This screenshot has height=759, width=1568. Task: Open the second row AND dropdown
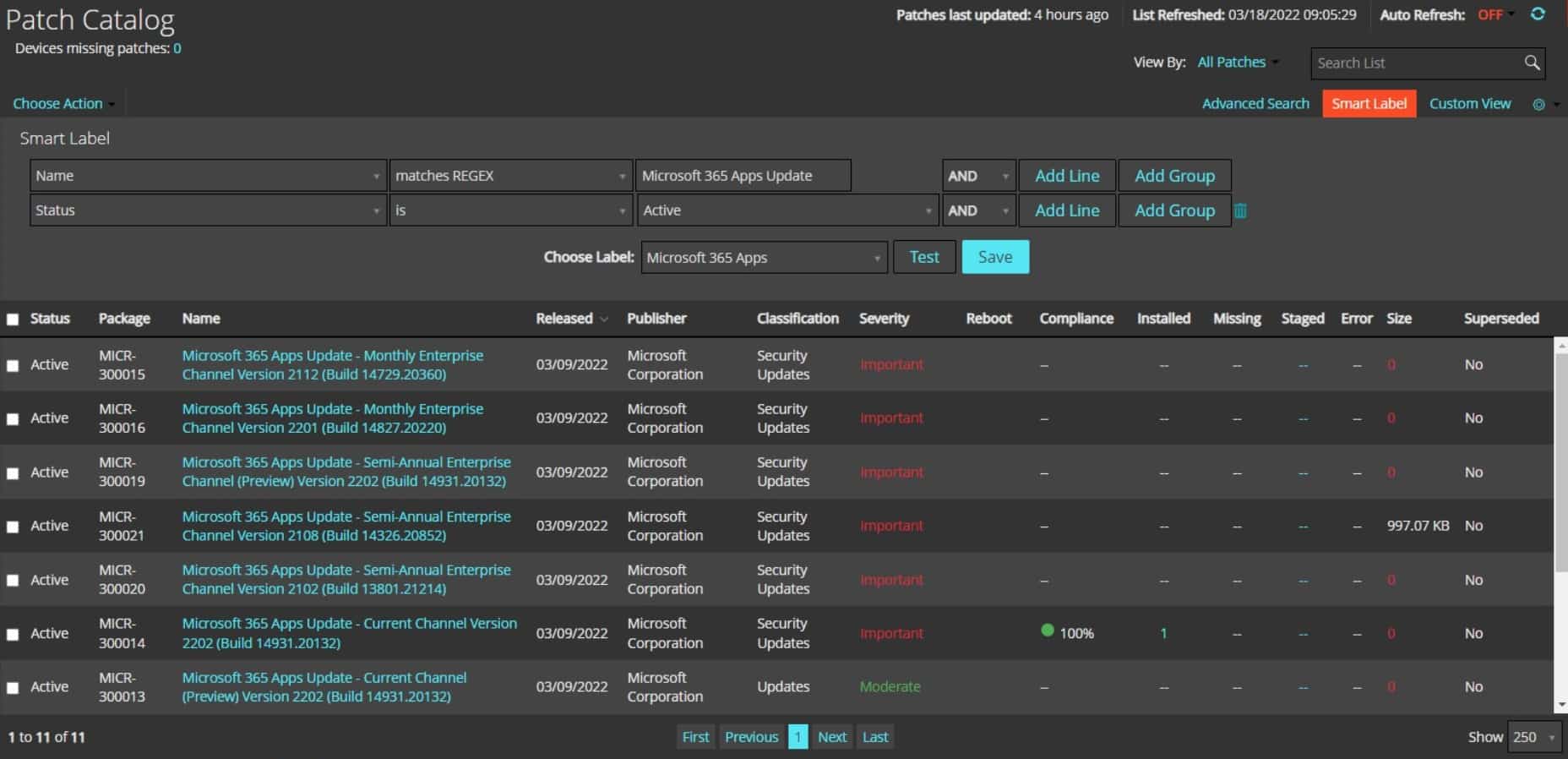pos(978,210)
